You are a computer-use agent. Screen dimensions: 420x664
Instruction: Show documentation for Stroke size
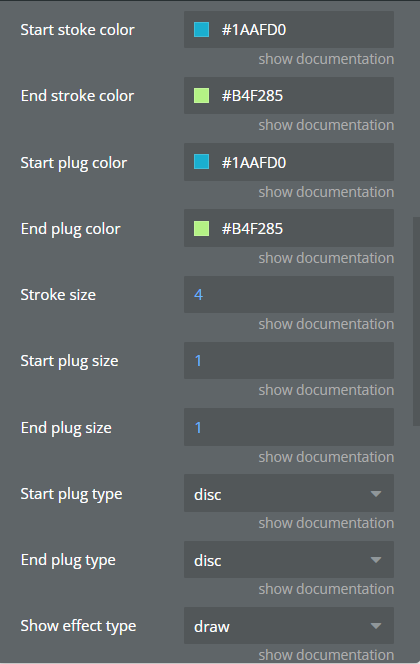326,324
